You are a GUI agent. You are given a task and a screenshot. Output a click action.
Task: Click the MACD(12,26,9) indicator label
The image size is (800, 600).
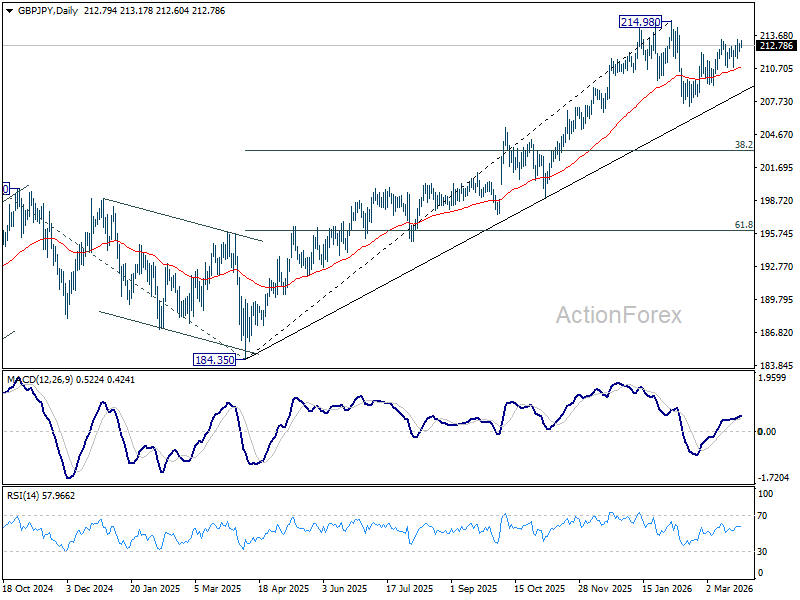(40, 380)
